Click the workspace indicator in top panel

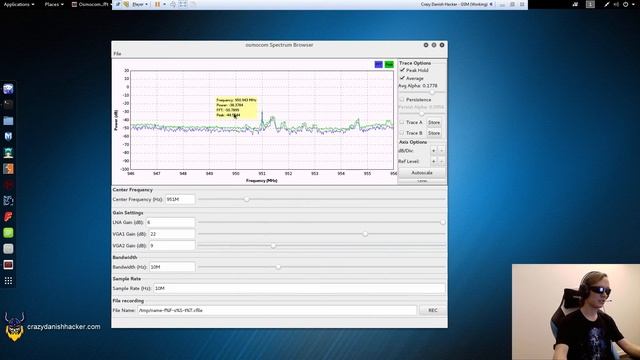tap(590, 4)
